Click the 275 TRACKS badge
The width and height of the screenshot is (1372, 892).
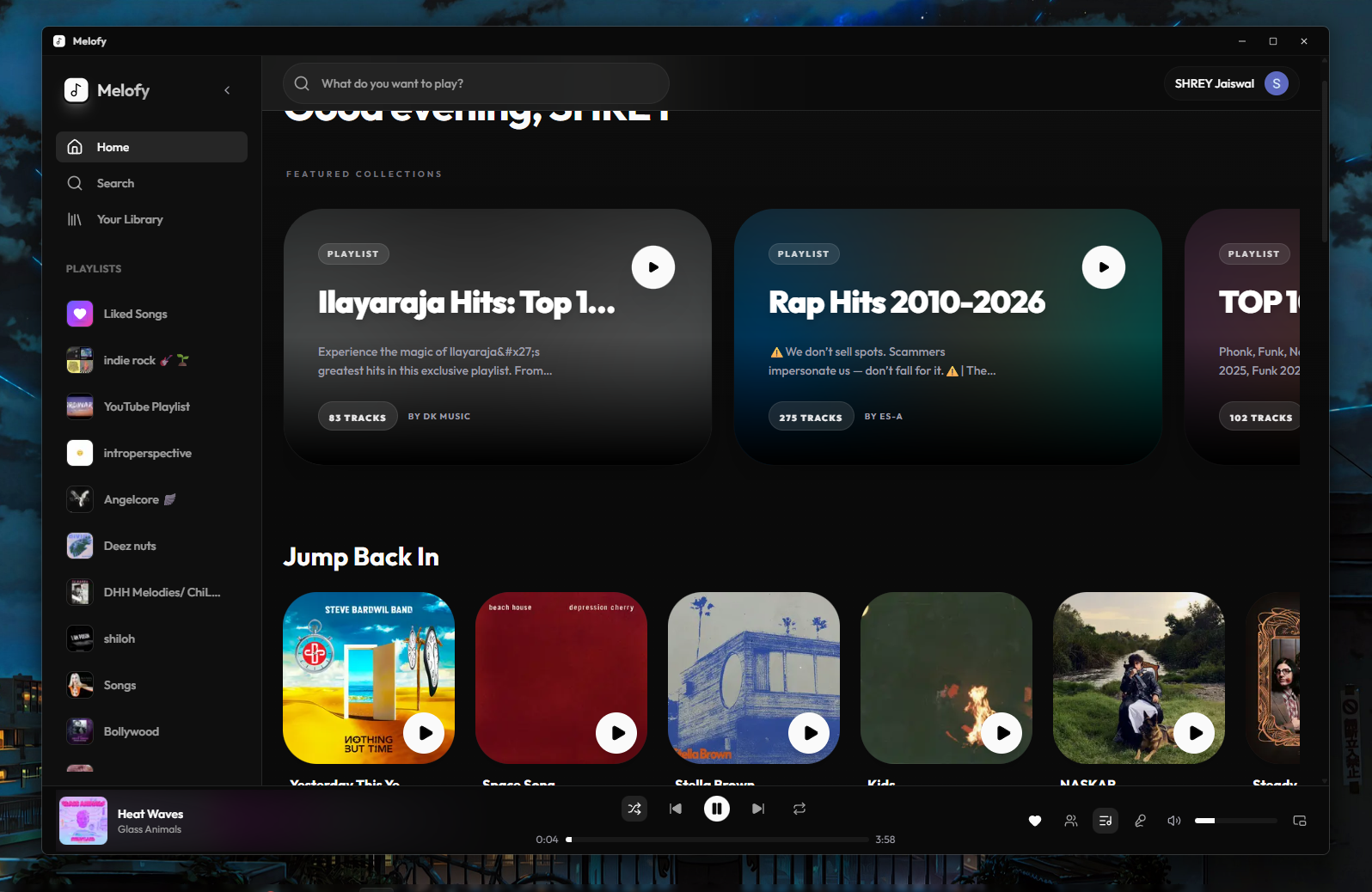pyautogui.click(x=811, y=417)
